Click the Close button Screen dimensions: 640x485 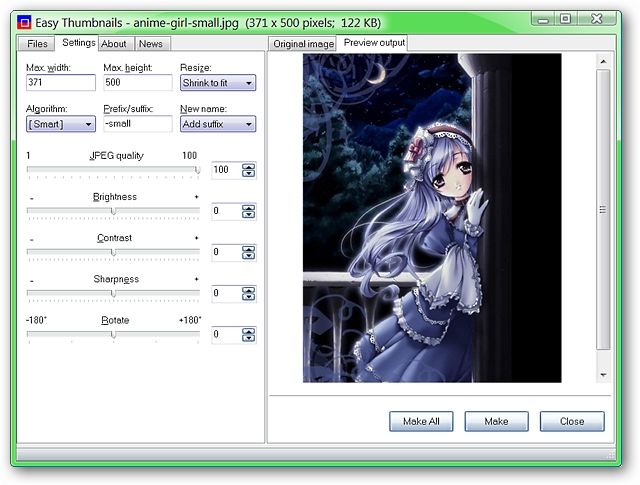572,421
